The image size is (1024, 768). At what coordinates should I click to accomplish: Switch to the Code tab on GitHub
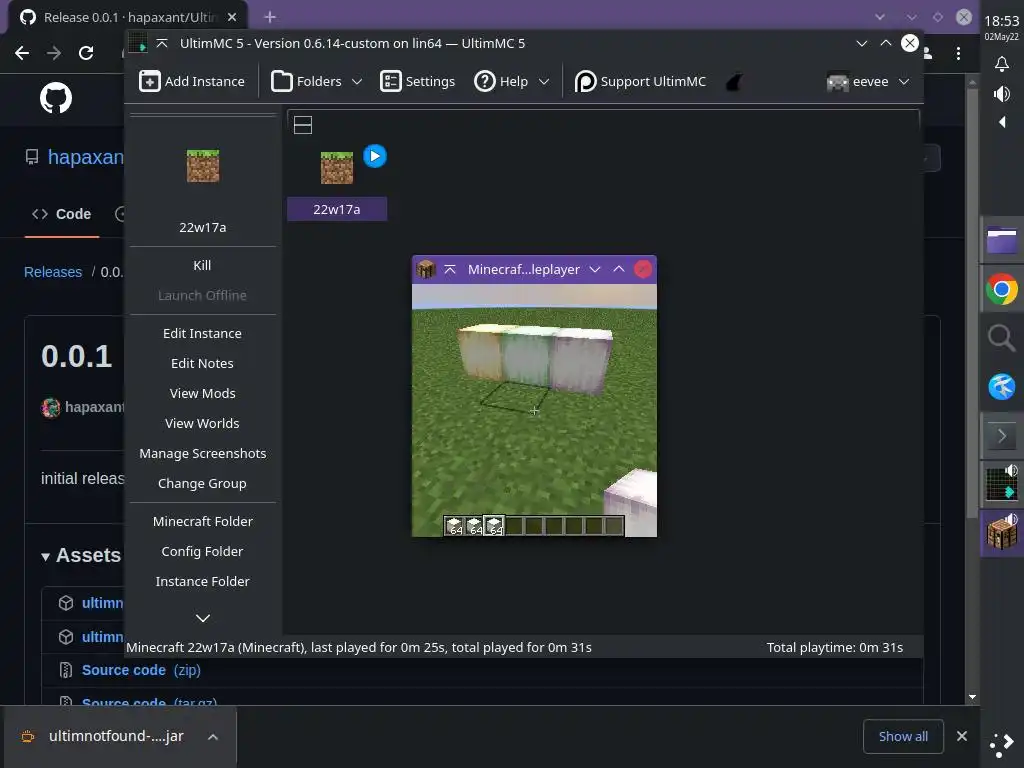coord(62,214)
